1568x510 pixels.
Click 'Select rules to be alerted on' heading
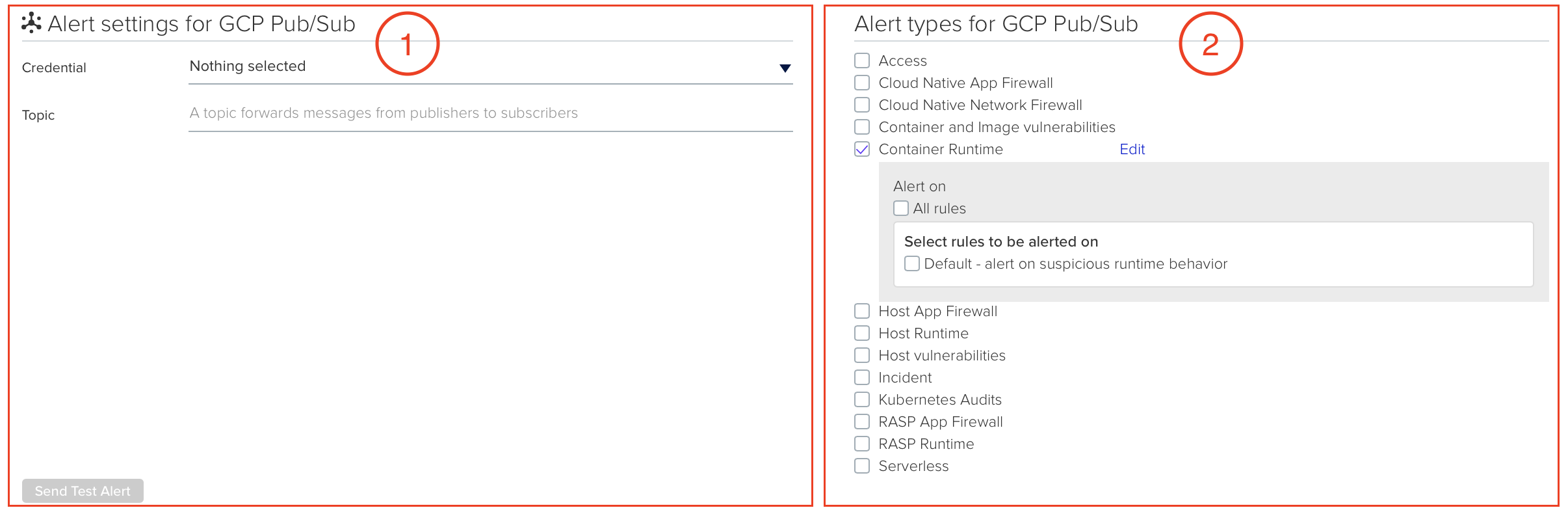tap(1001, 241)
